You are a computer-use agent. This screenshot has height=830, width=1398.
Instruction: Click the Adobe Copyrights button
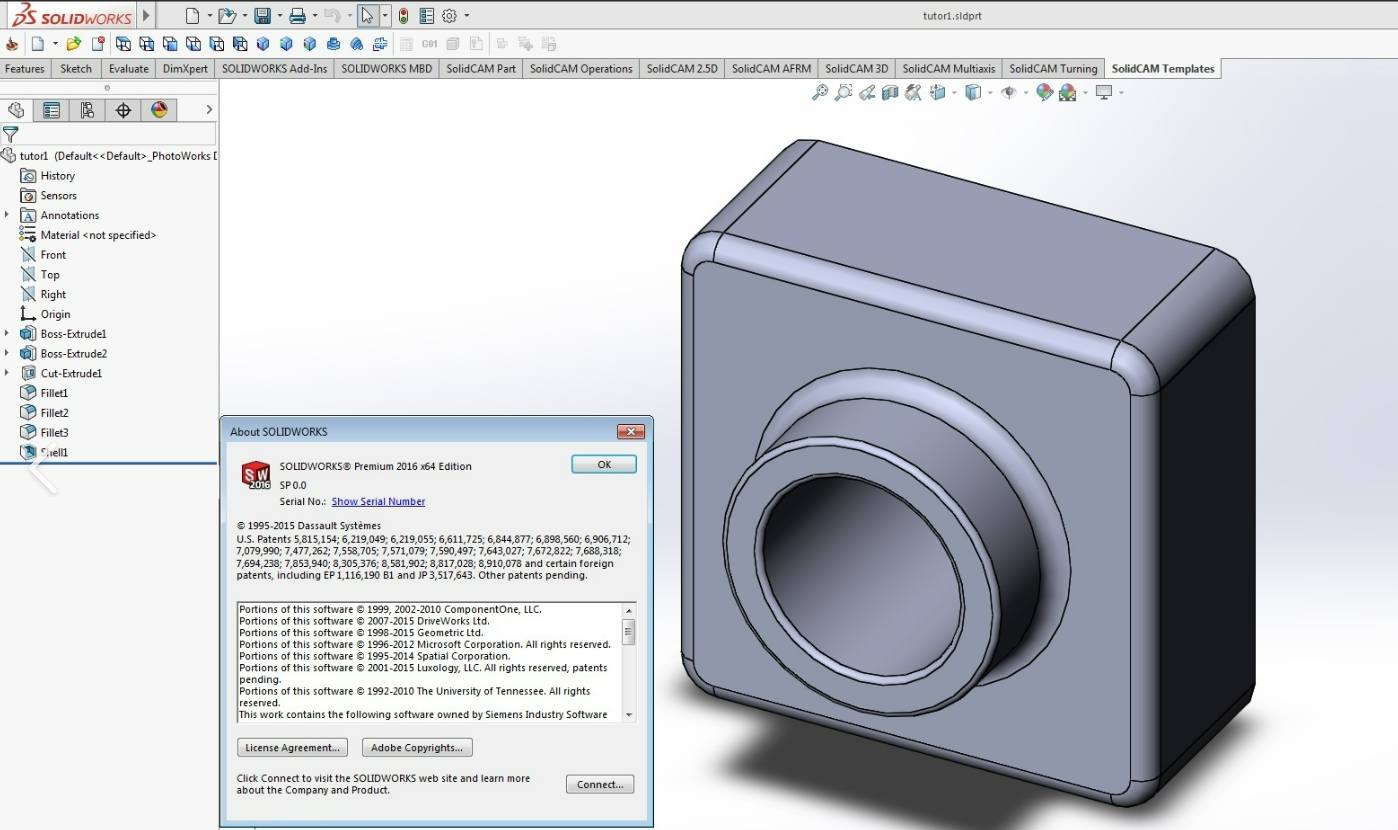(x=417, y=748)
